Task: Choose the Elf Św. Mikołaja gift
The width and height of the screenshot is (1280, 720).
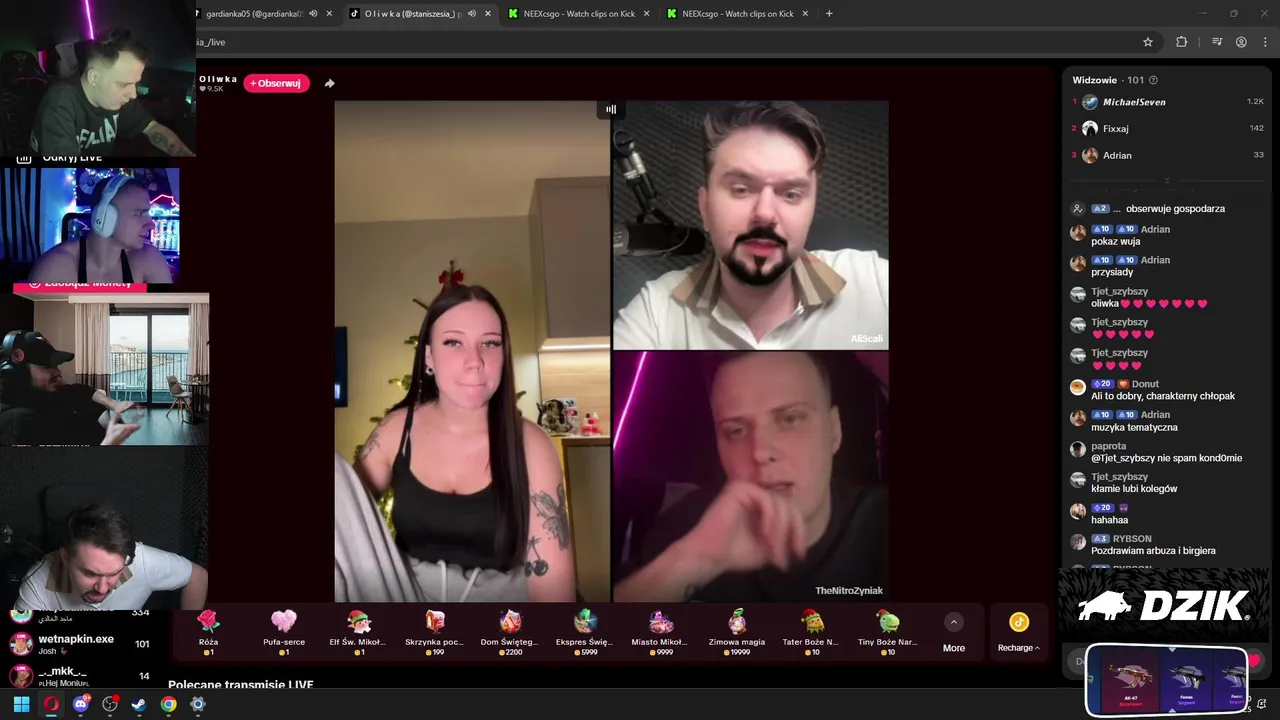Action: pos(358,632)
